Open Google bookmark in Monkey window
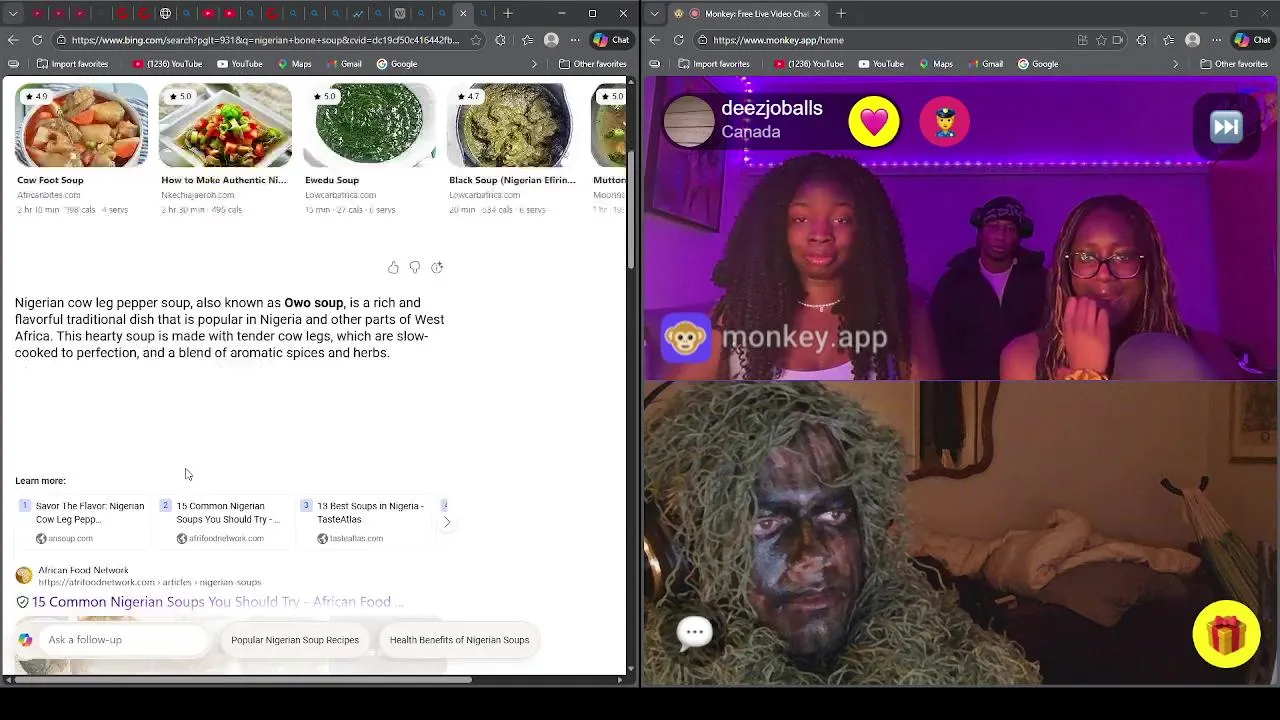This screenshot has width=1280, height=720. (1038, 64)
